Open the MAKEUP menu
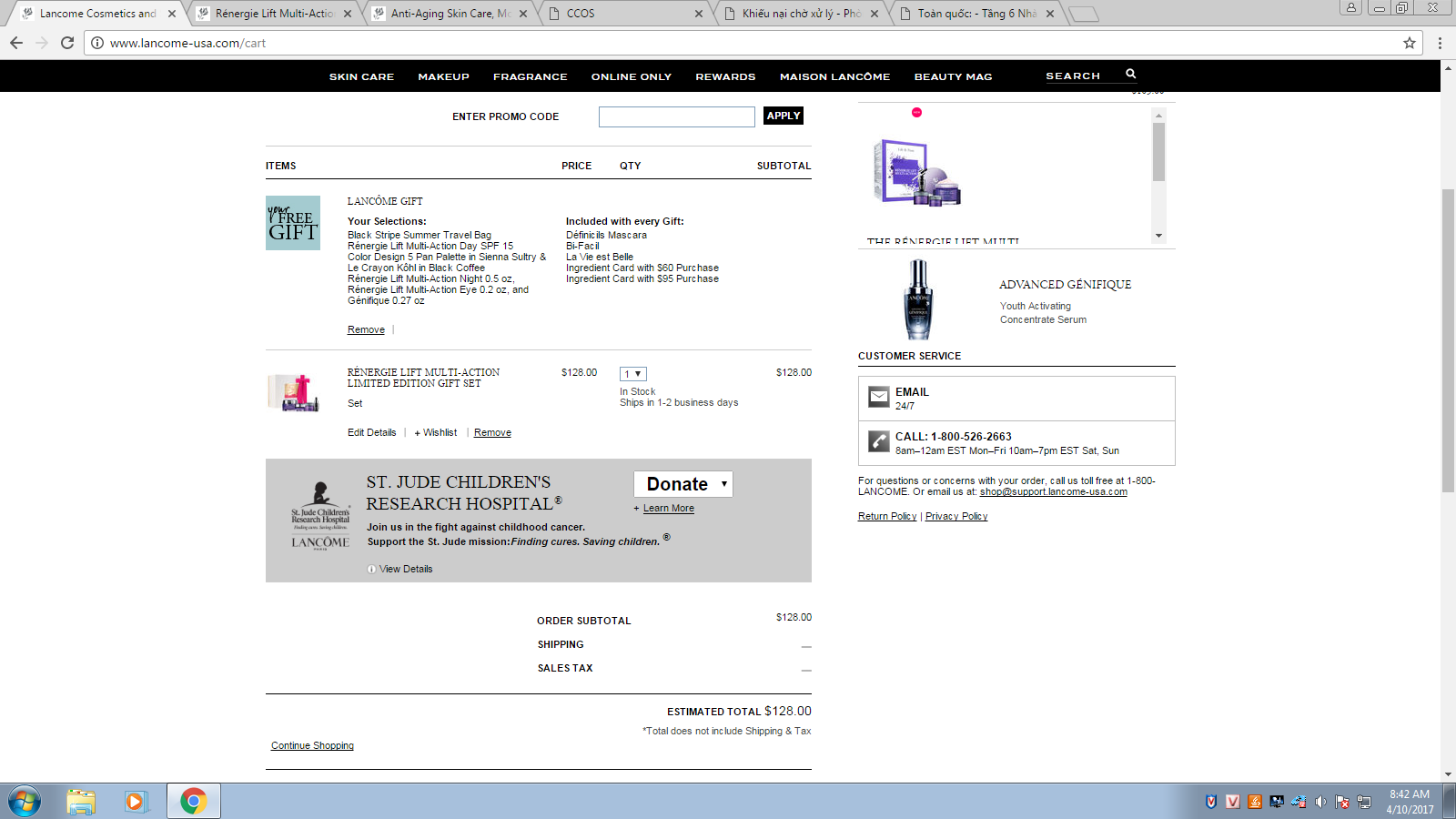The height and width of the screenshot is (819, 1456). [443, 76]
